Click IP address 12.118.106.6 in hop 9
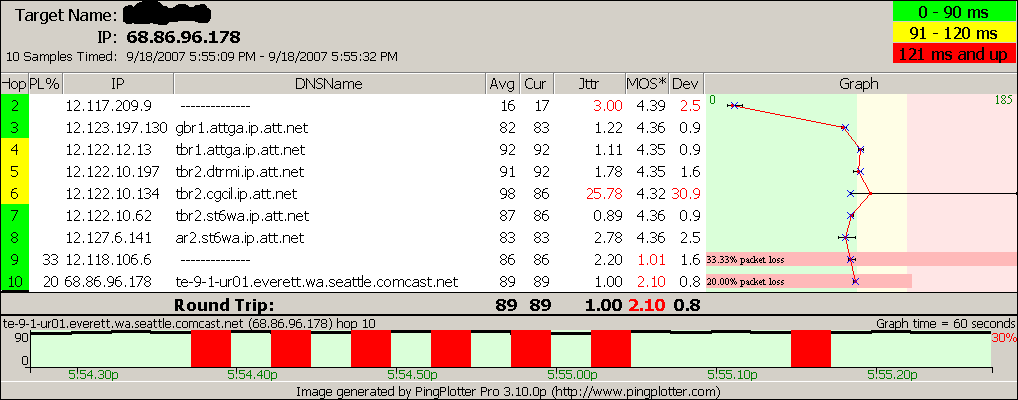1018x400 pixels. (106, 259)
